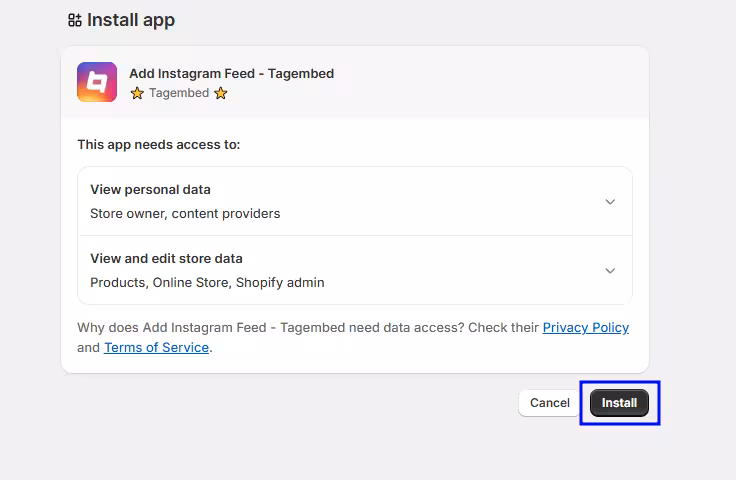
Task: Open the Terms of Service link
Action: pos(156,347)
